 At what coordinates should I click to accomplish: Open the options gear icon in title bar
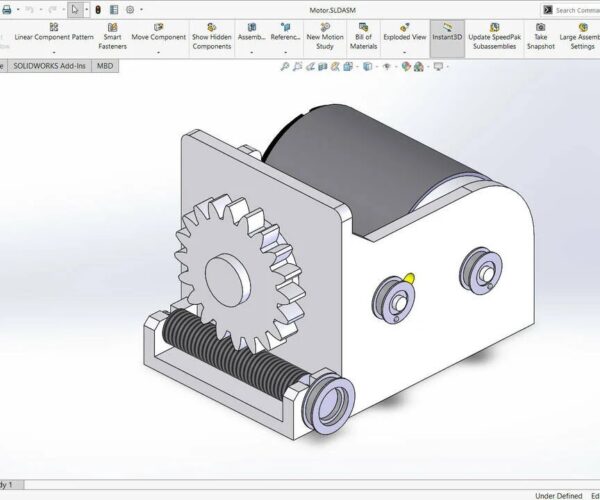[130, 9]
